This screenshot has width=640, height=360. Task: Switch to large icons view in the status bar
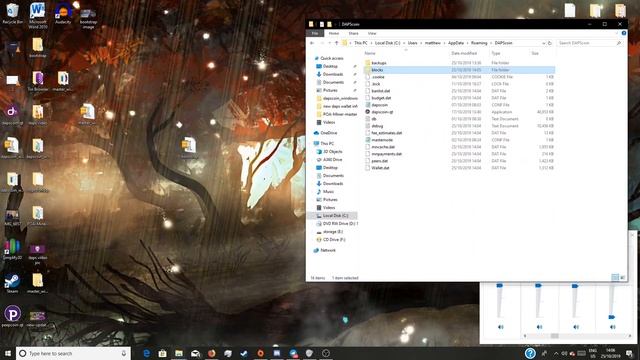(622, 278)
